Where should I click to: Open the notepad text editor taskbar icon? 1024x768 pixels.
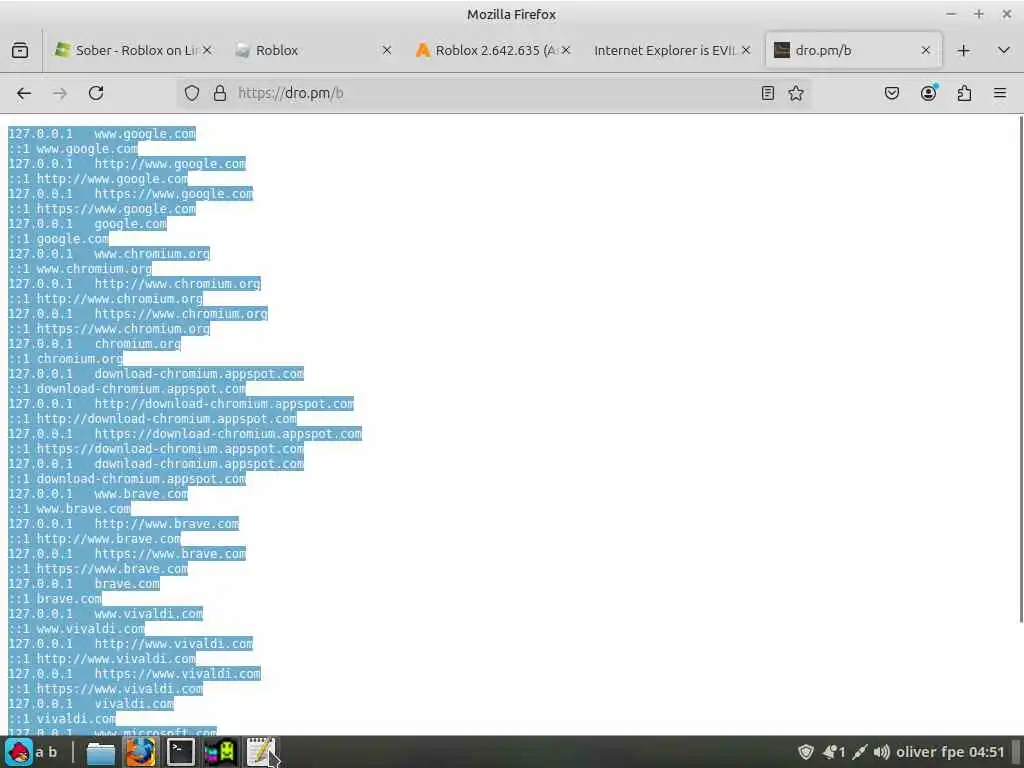(x=260, y=752)
